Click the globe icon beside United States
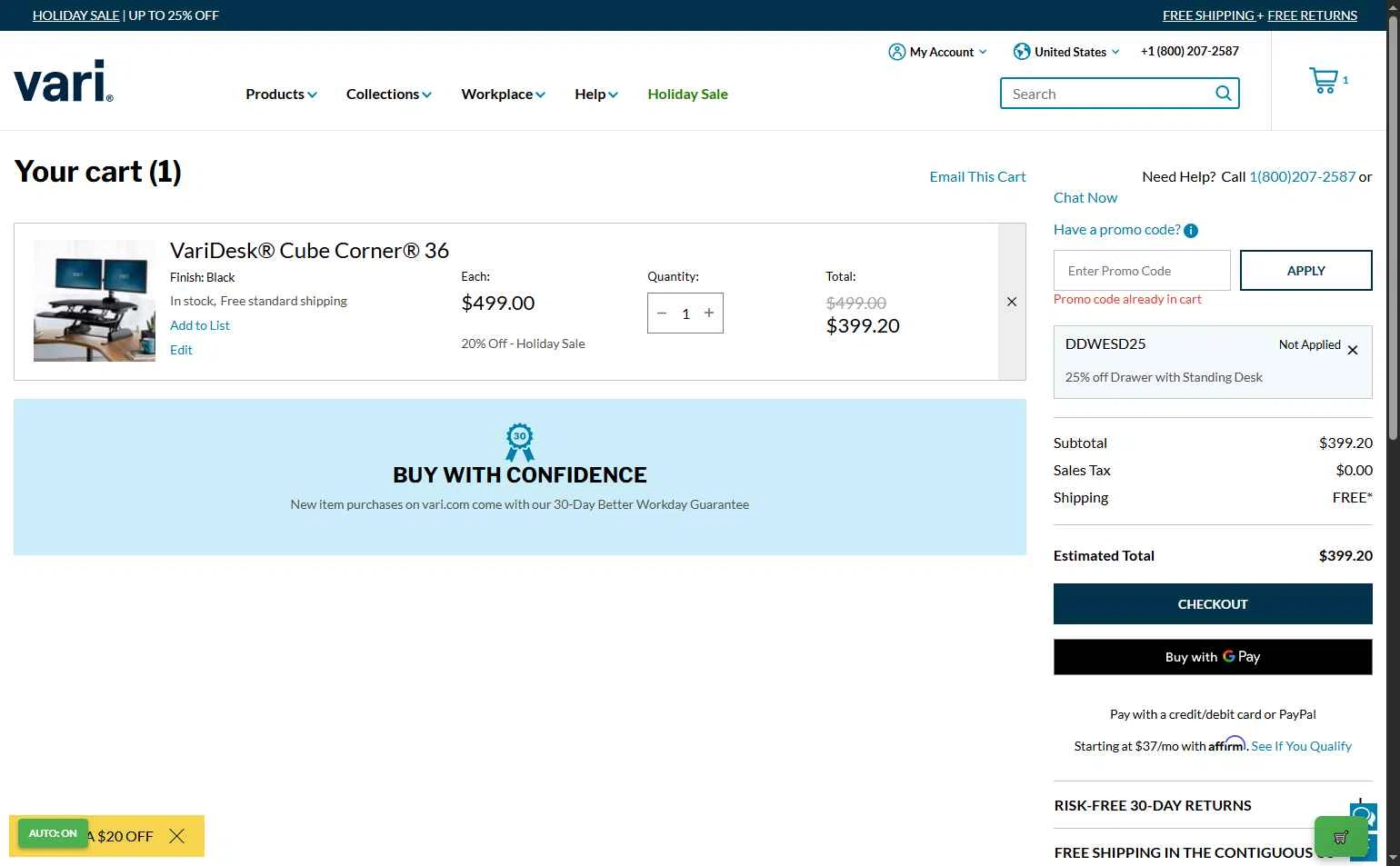The image size is (1400, 866). point(1022,52)
